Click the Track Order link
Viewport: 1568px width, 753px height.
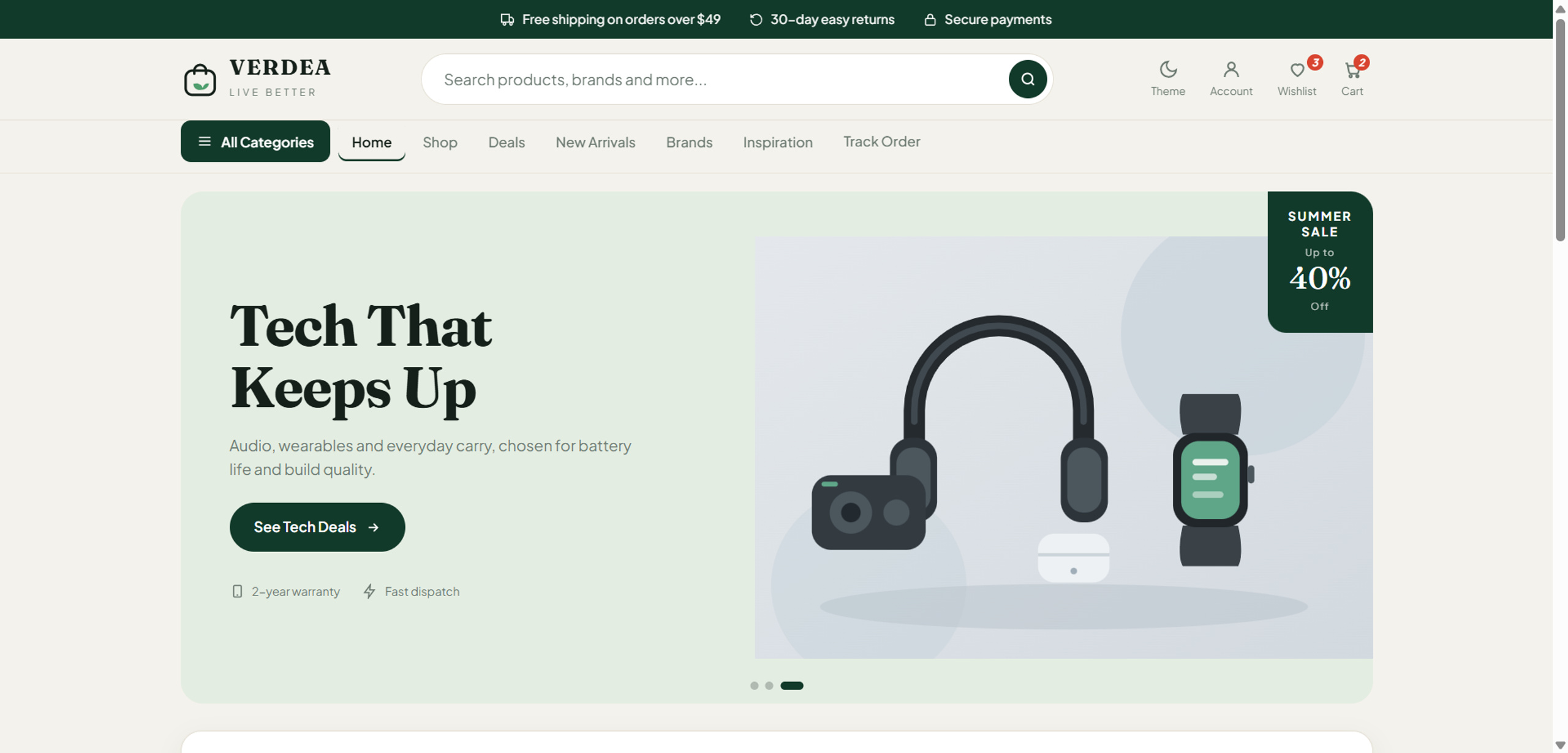881,142
